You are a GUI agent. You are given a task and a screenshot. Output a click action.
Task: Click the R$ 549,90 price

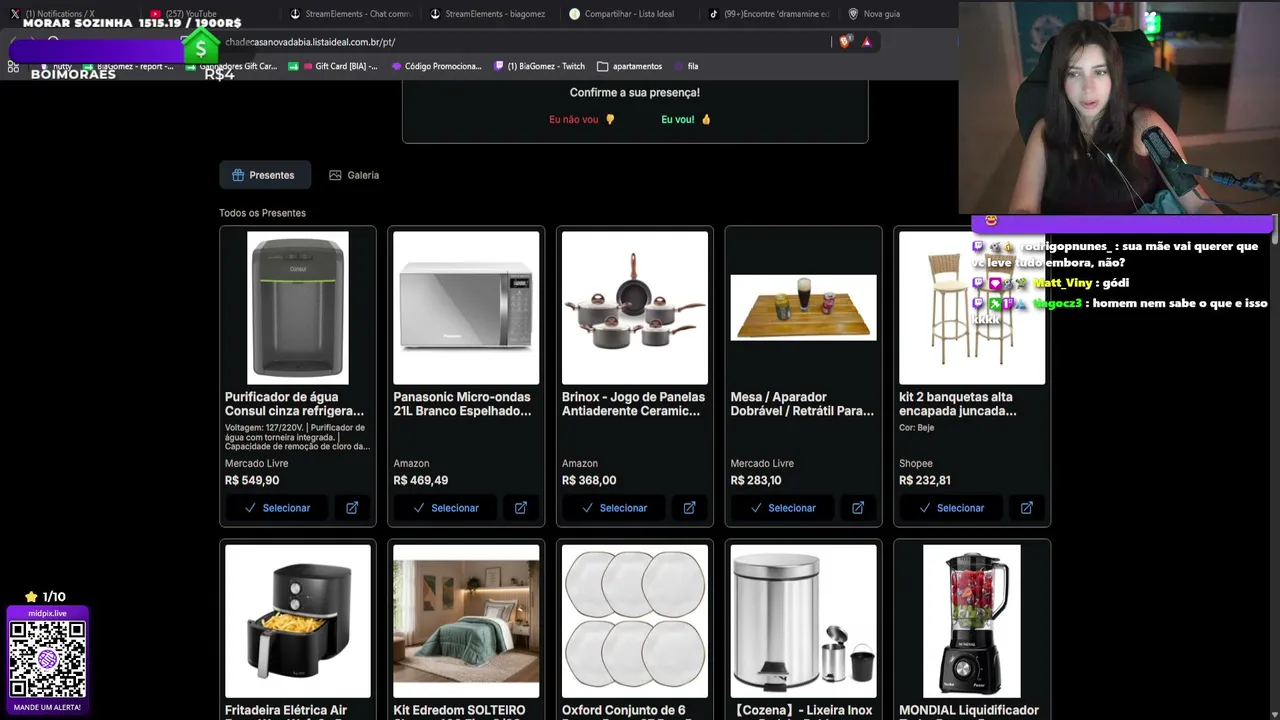252,481
